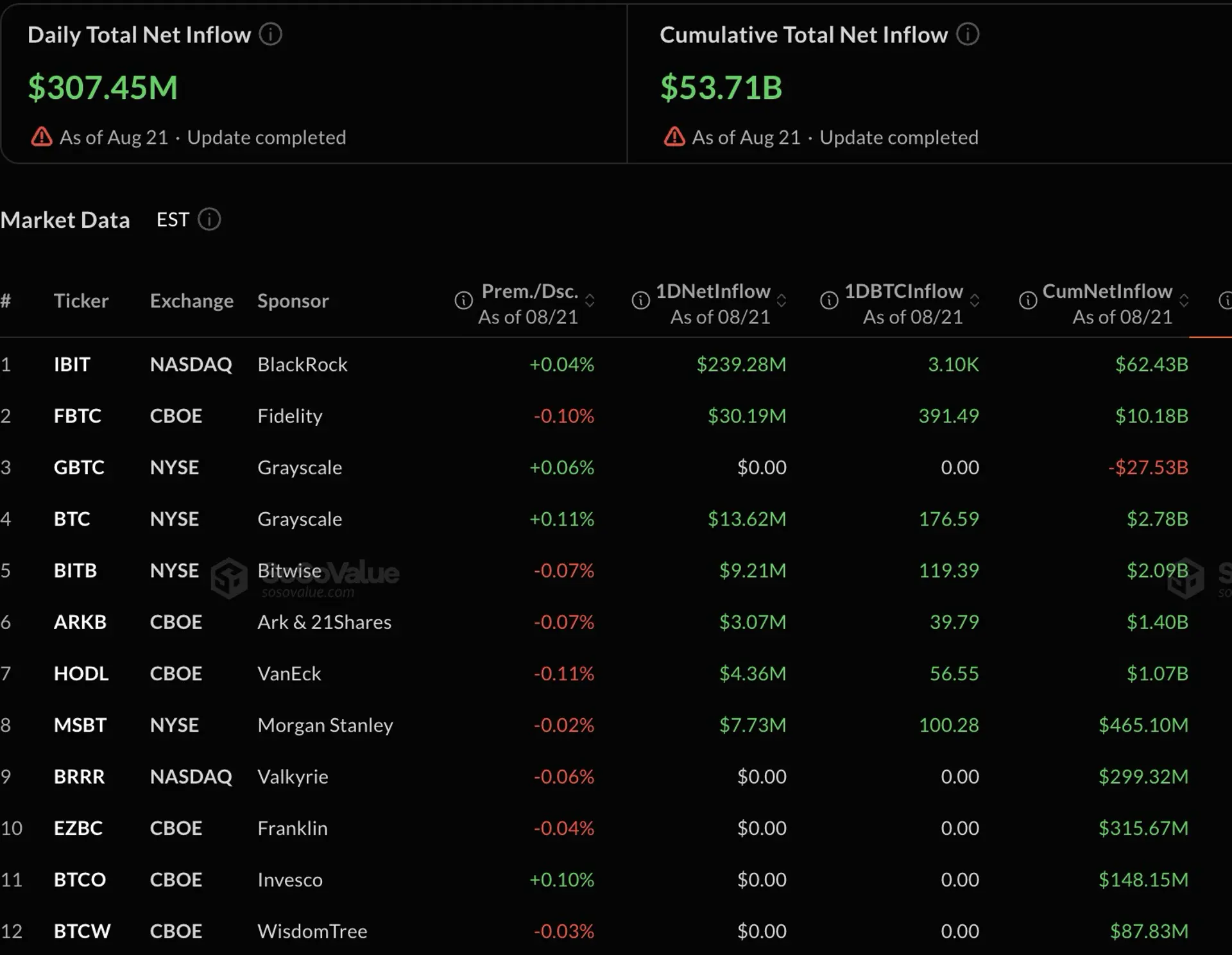The image size is (1232, 955).
Task: Click warning icon under $53.71B
Action: 674,137
